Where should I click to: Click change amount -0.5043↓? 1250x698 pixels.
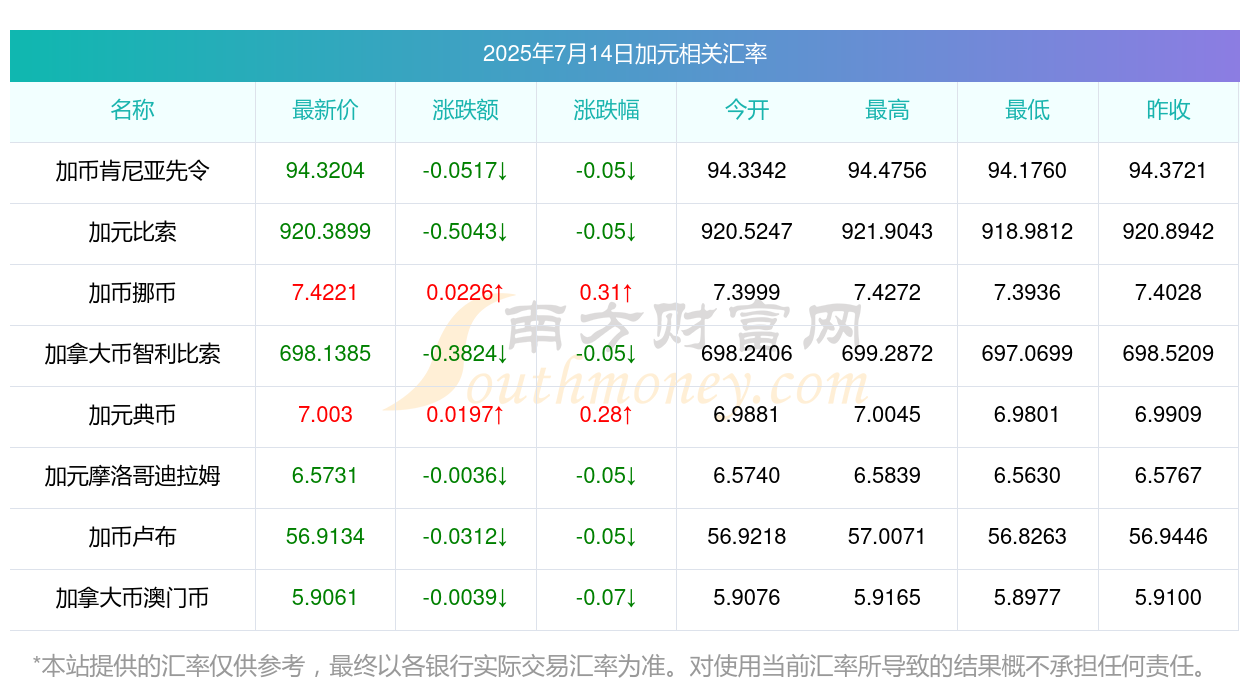[465, 232]
